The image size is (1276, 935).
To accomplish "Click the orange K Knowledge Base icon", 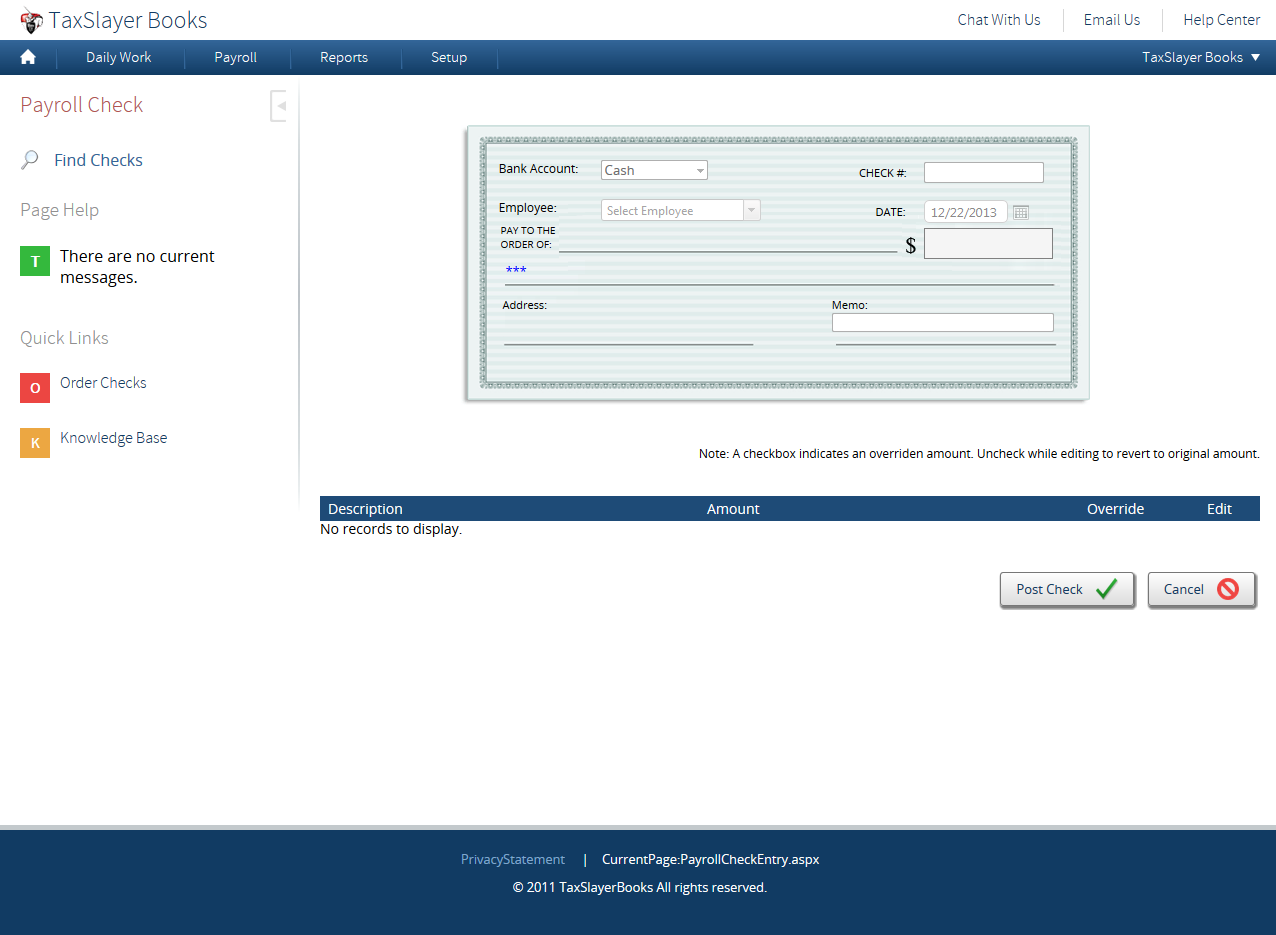I will [x=35, y=443].
